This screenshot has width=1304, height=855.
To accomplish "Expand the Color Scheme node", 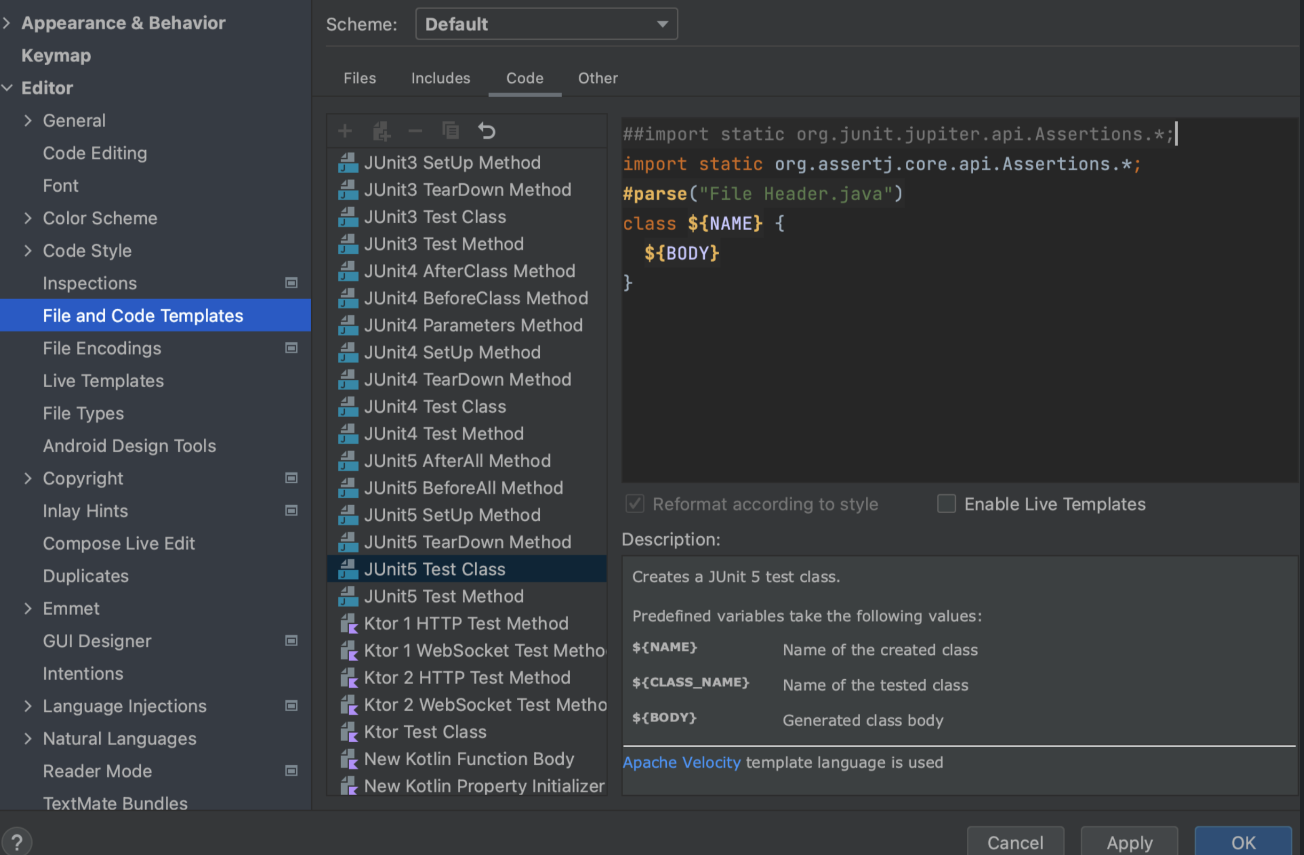I will point(28,218).
